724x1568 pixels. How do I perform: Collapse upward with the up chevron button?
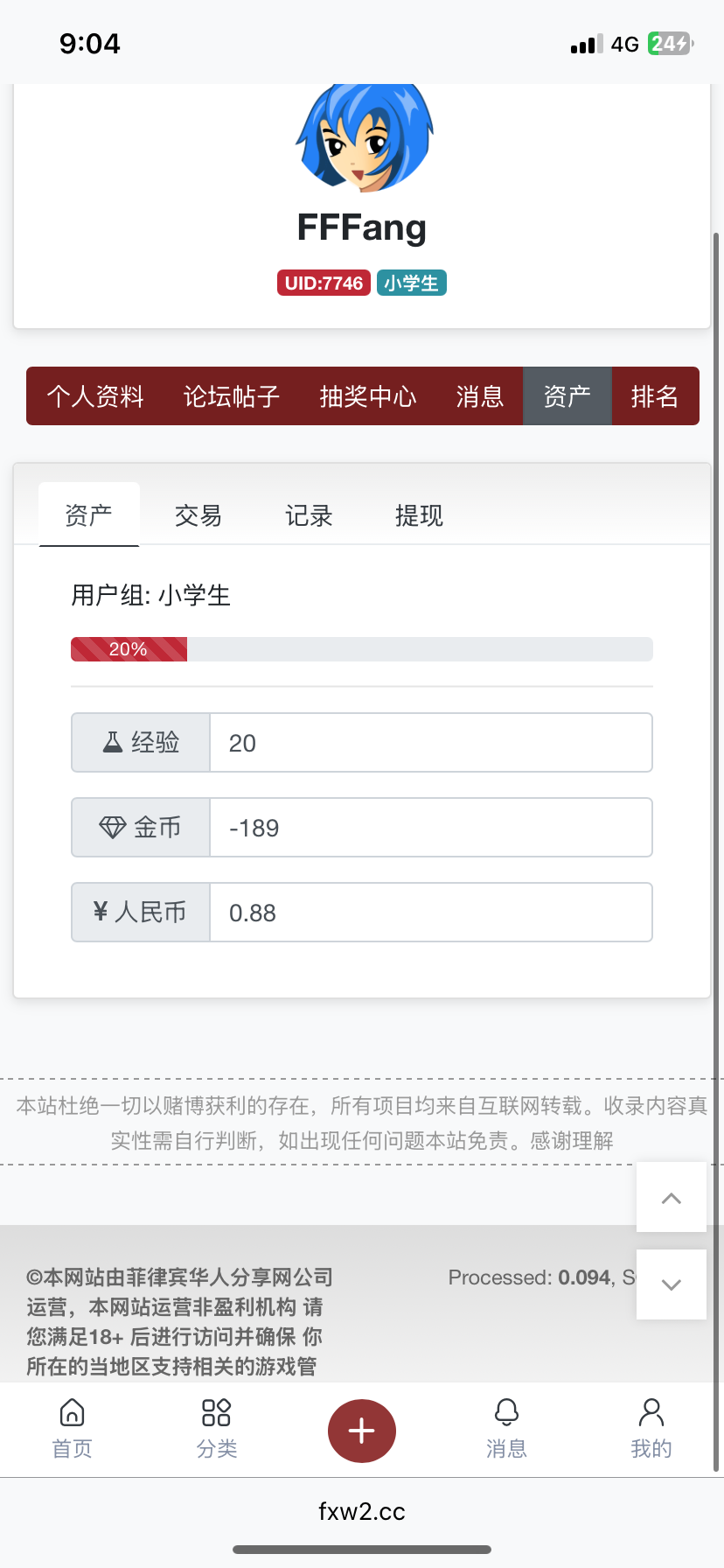pos(671,1197)
